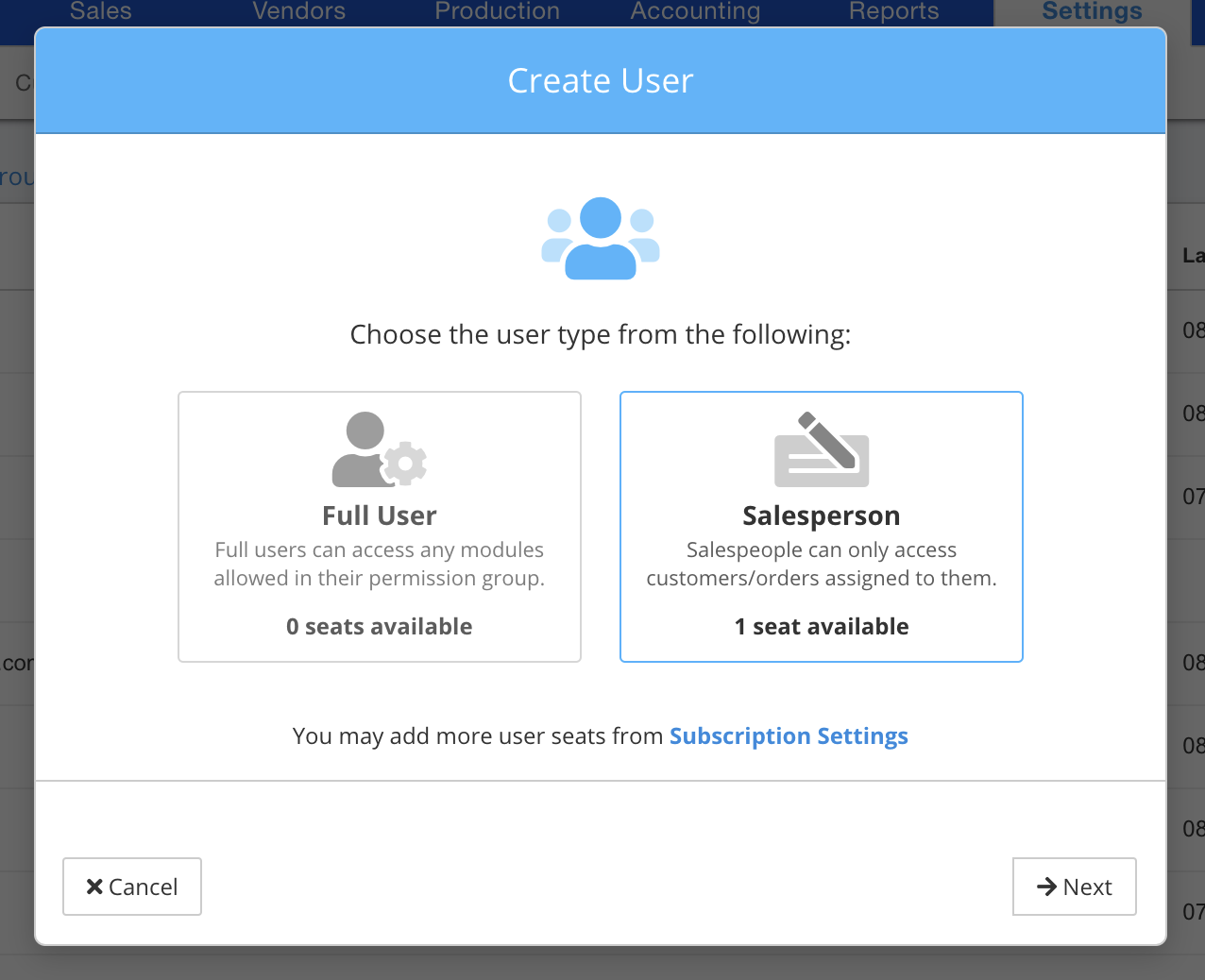1205x980 pixels.
Task: Open the Vendors menu
Action: click(x=299, y=11)
